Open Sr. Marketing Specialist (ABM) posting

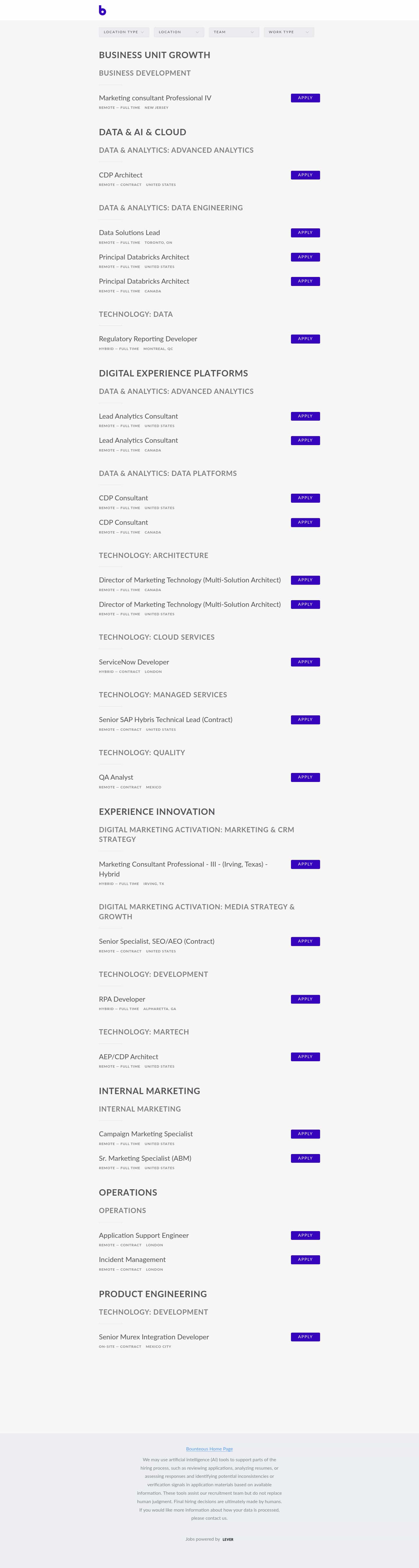[145, 1158]
